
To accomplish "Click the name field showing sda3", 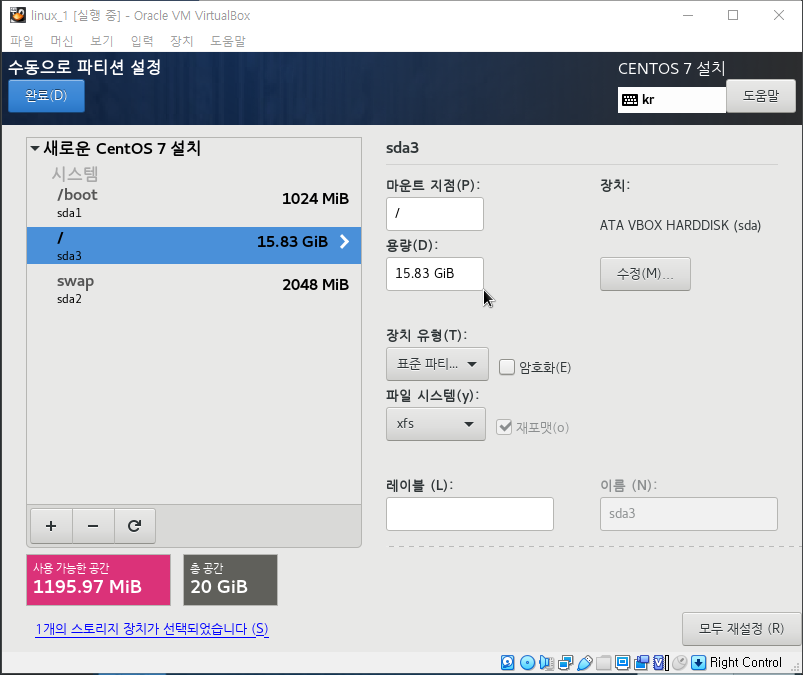I will tap(689, 514).
